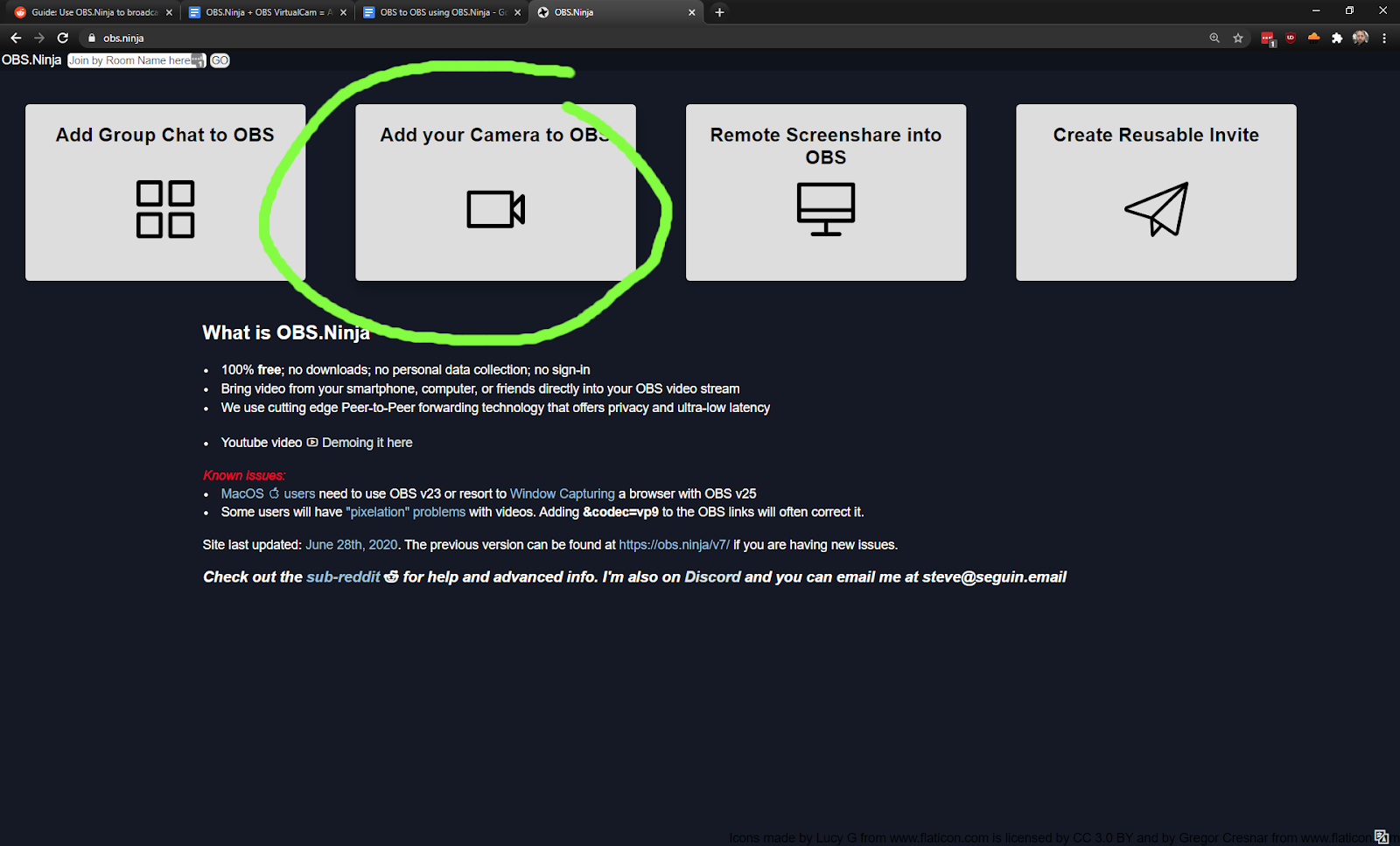Viewport: 1400px width, 846px height.
Task: Select Add your Camera to OBS heading
Action: [495, 135]
